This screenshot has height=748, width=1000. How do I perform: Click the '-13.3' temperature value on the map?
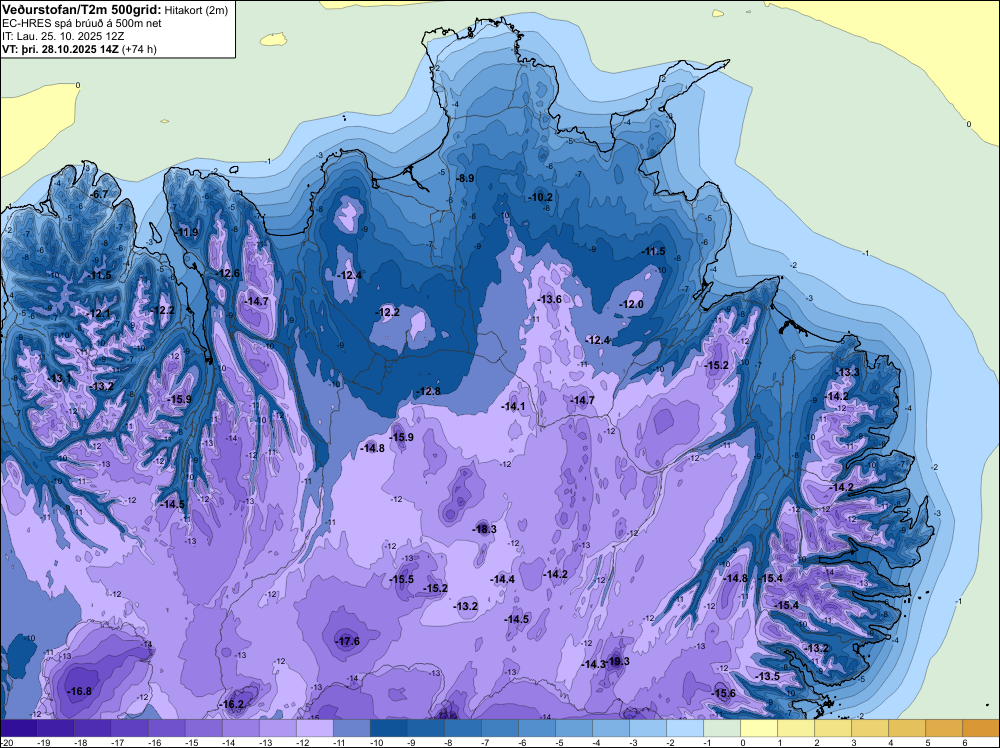point(847,372)
